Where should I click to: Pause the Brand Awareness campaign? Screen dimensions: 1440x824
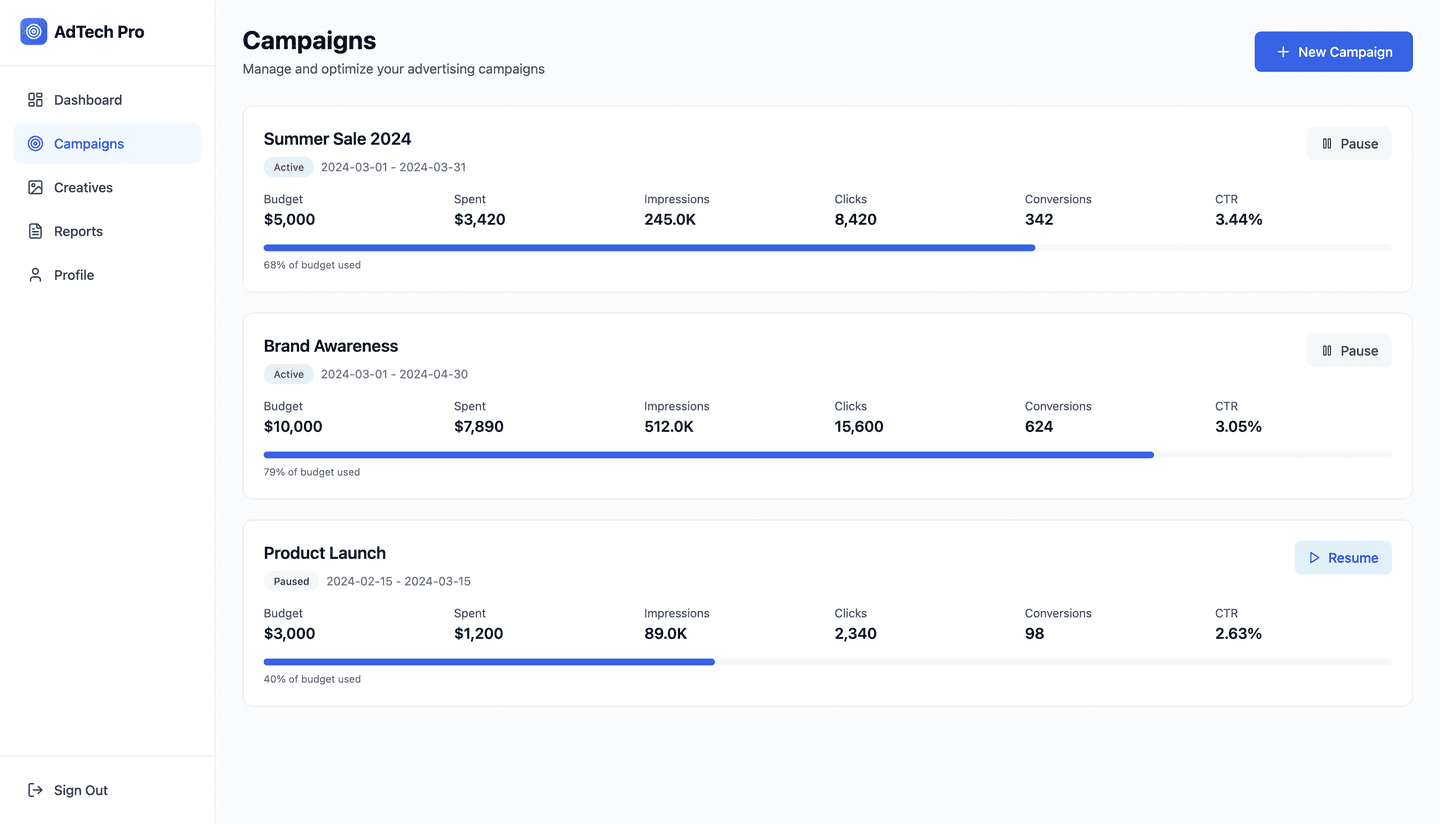pos(1349,350)
